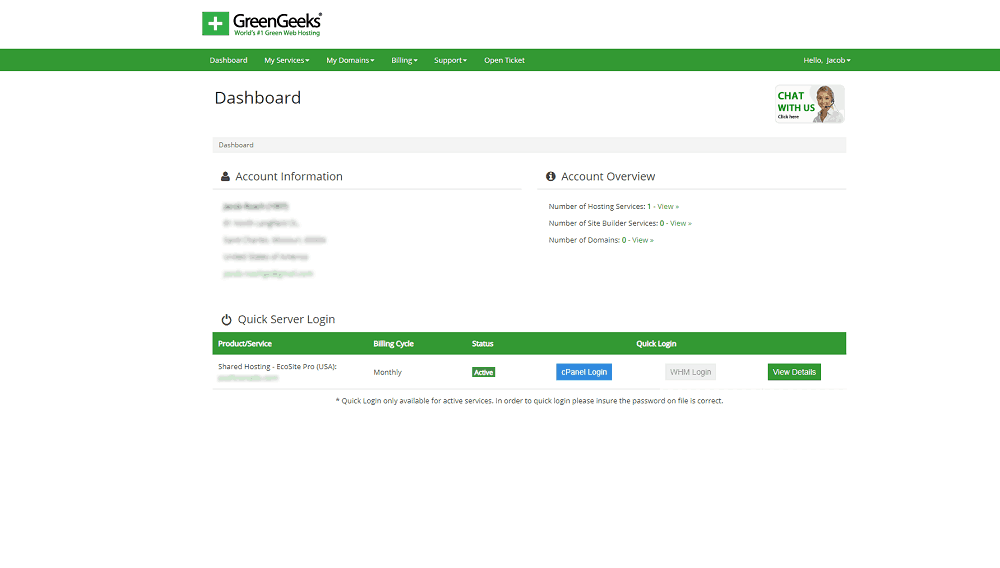Expand the My Domains dropdown

point(350,60)
